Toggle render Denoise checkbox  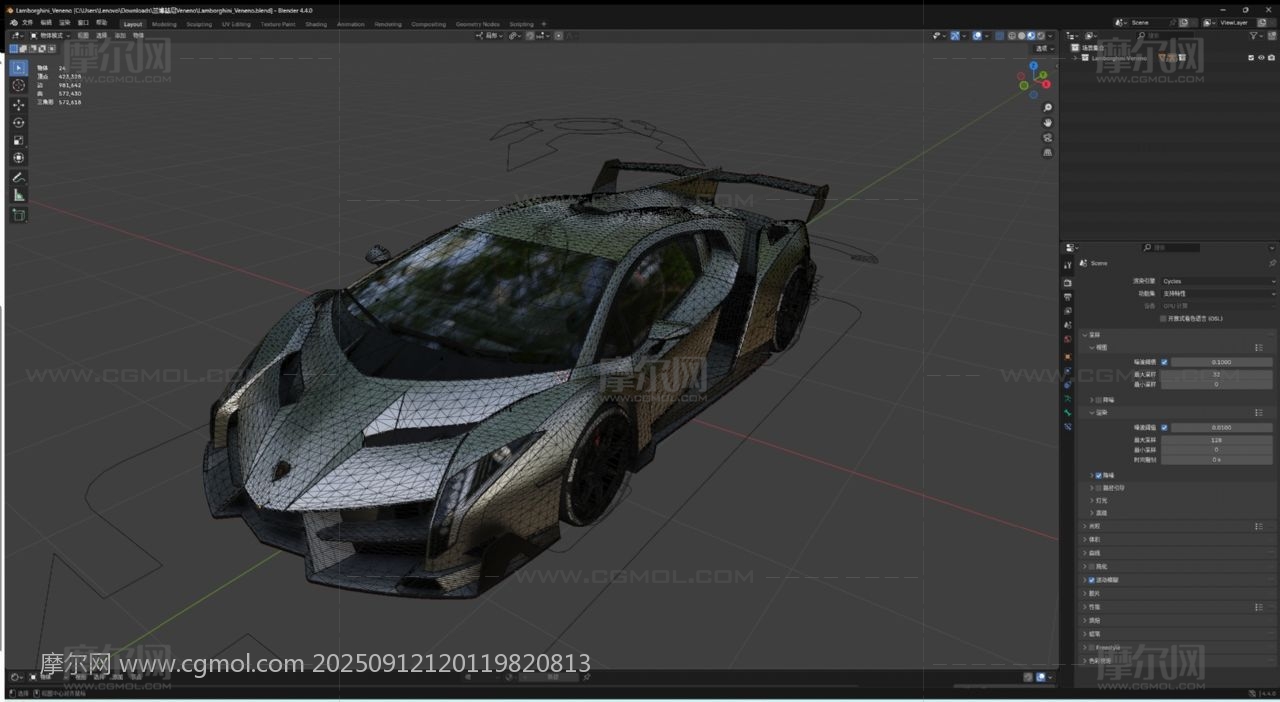(1098, 476)
